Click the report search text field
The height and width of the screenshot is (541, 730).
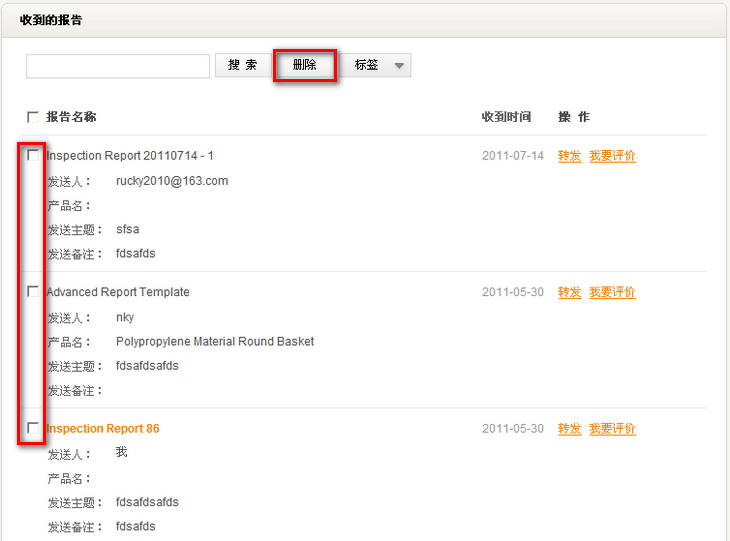coord(117,66)
